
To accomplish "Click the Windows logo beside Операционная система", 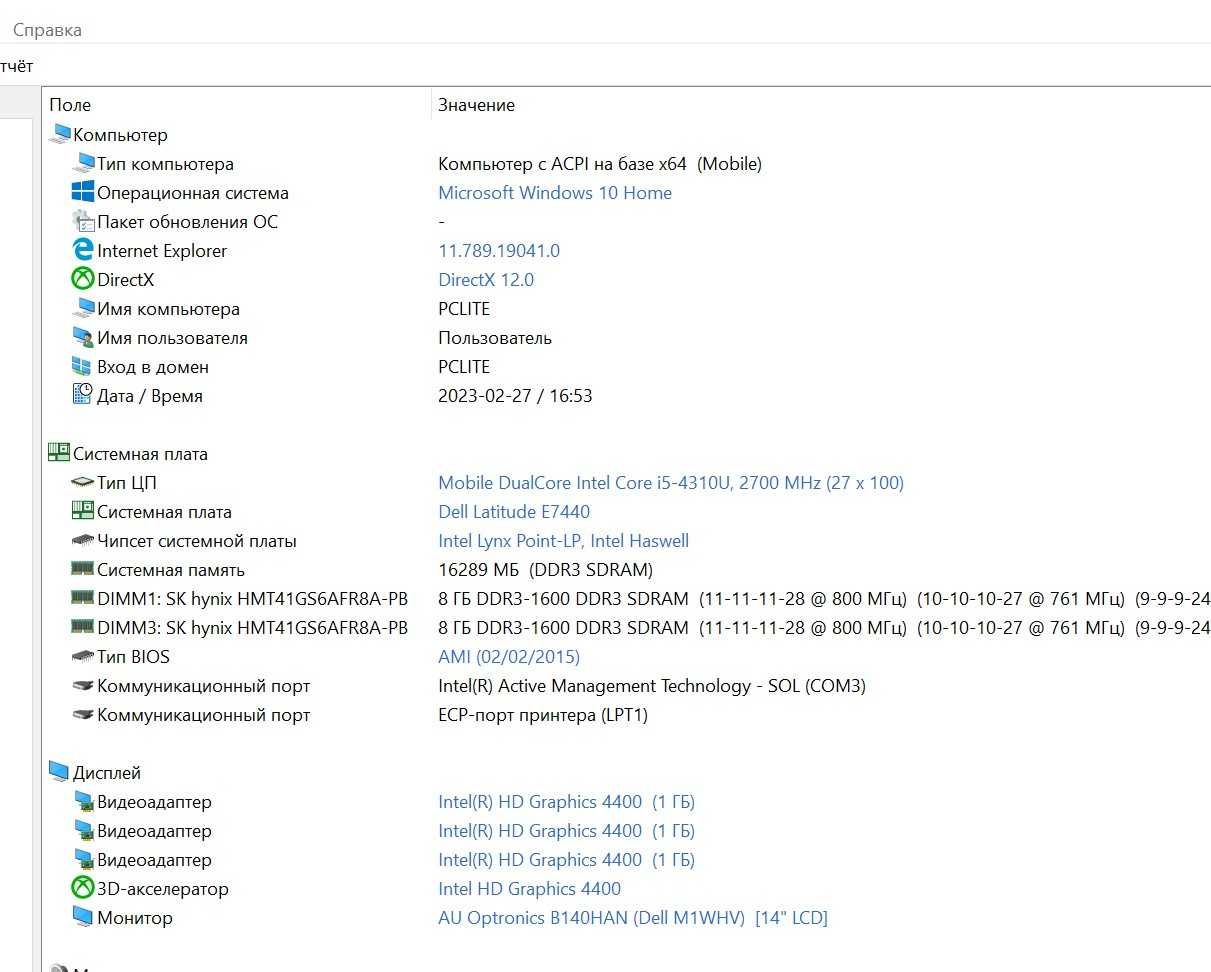I will tap(83, 192).
